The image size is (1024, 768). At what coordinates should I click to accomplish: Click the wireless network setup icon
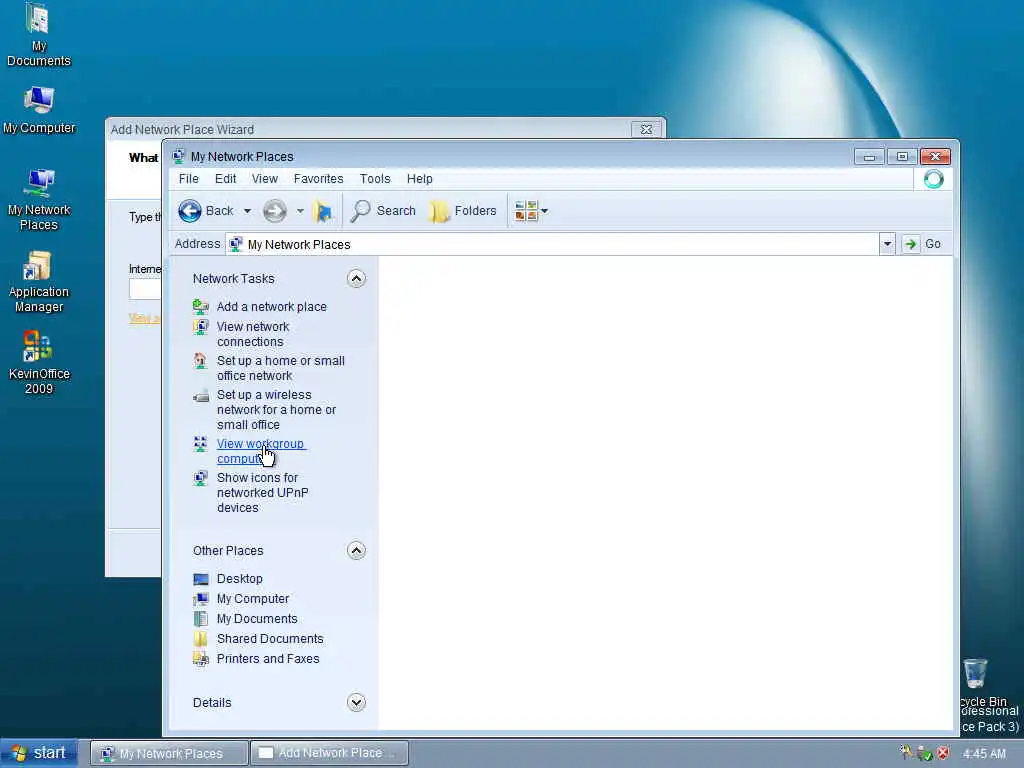pos(201,395)
